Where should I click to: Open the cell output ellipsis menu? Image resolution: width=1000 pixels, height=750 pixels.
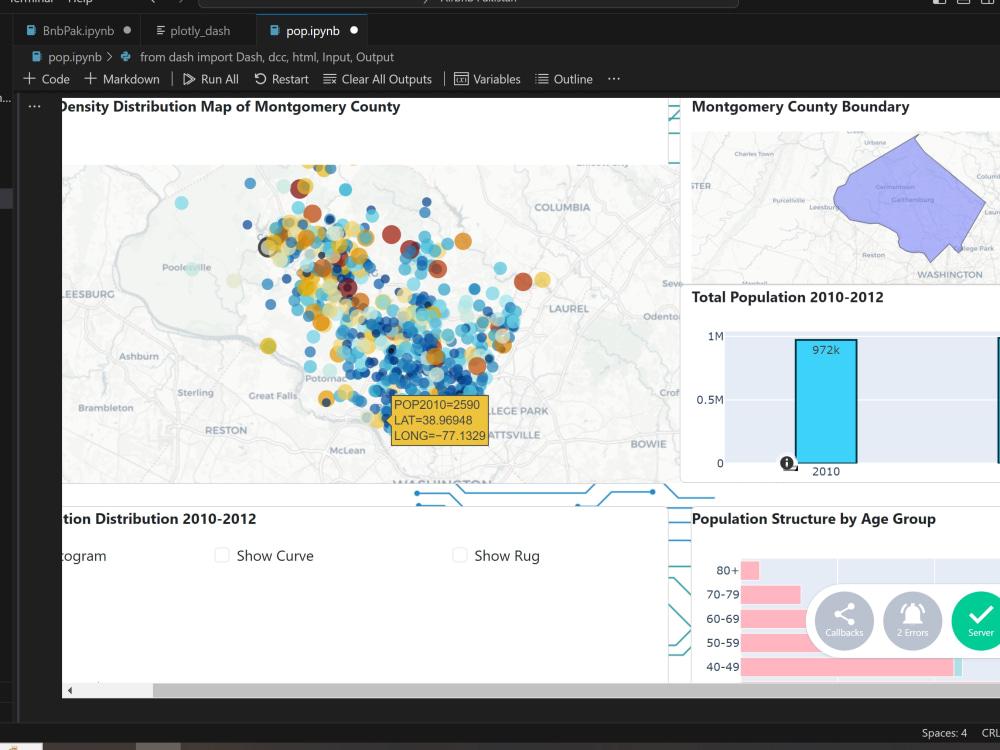pos(34,107)
